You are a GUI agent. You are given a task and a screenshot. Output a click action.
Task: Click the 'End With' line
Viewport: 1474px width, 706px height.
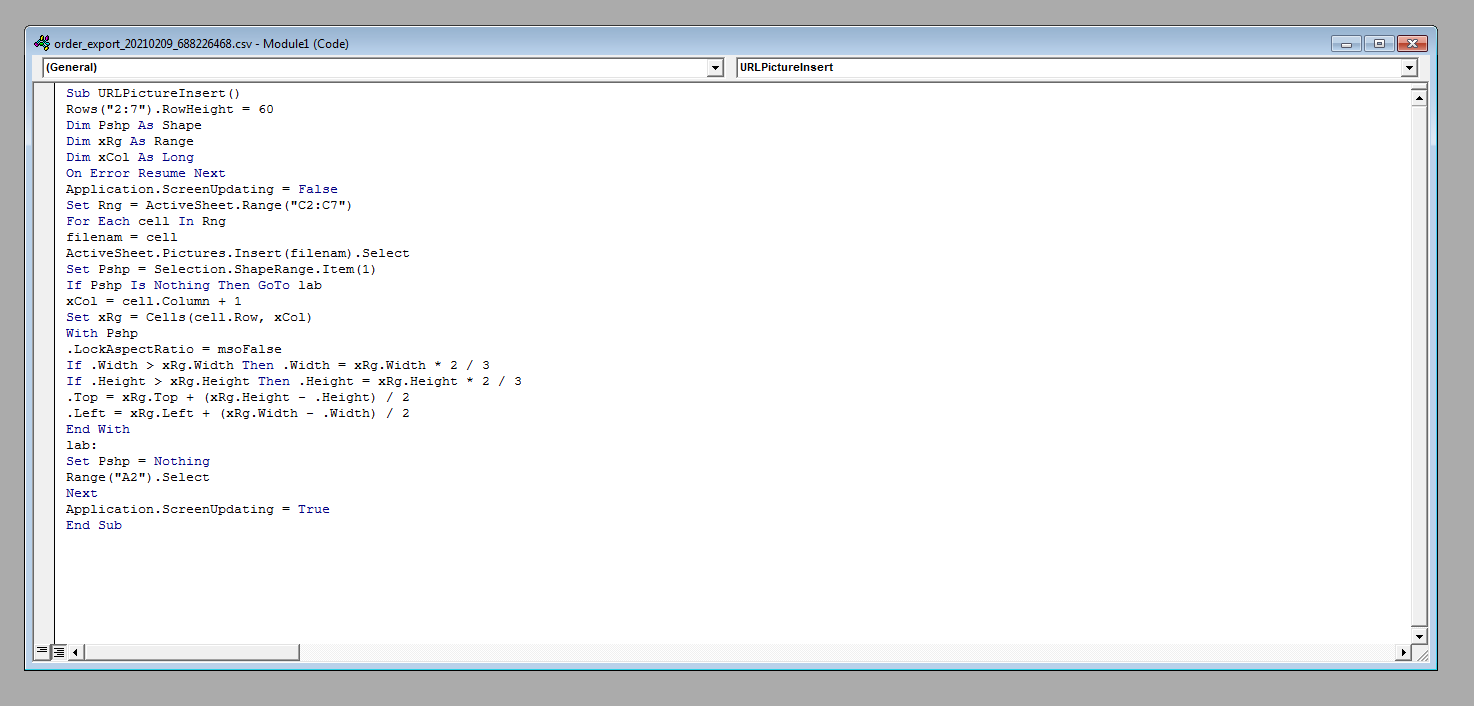98,429
